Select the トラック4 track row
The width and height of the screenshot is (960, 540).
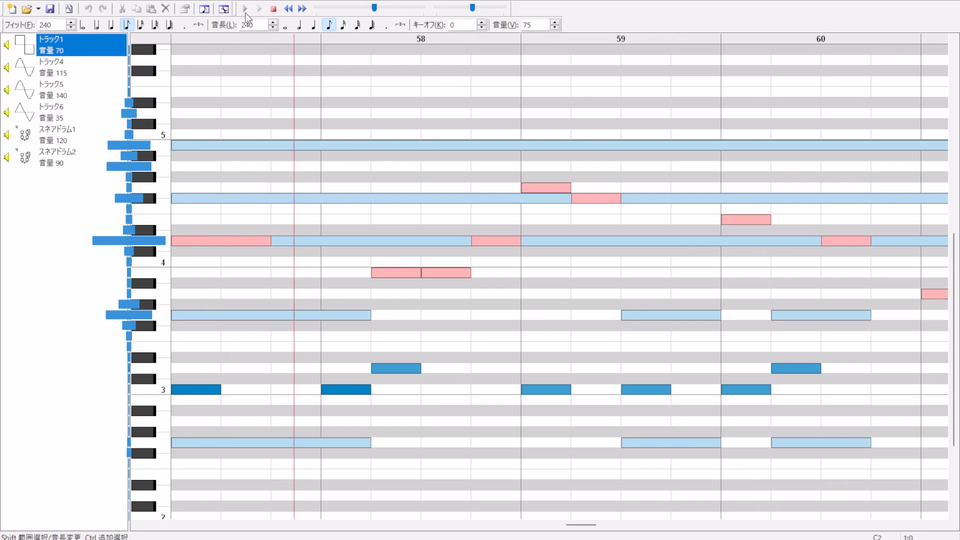point(81,67)
